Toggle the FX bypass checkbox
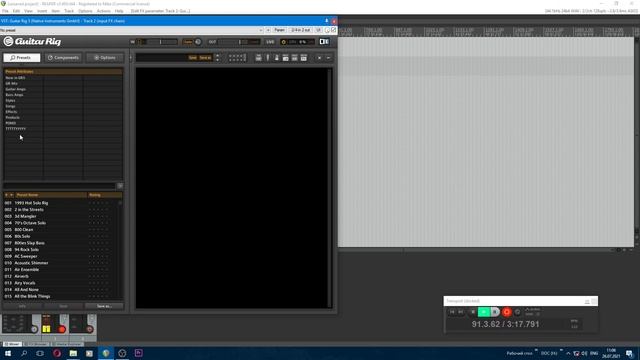 333,30
